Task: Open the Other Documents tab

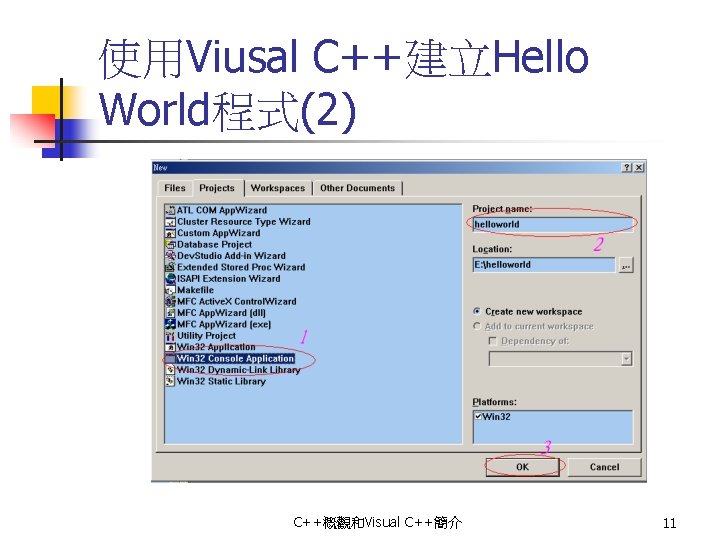Action: coord(357,188)
